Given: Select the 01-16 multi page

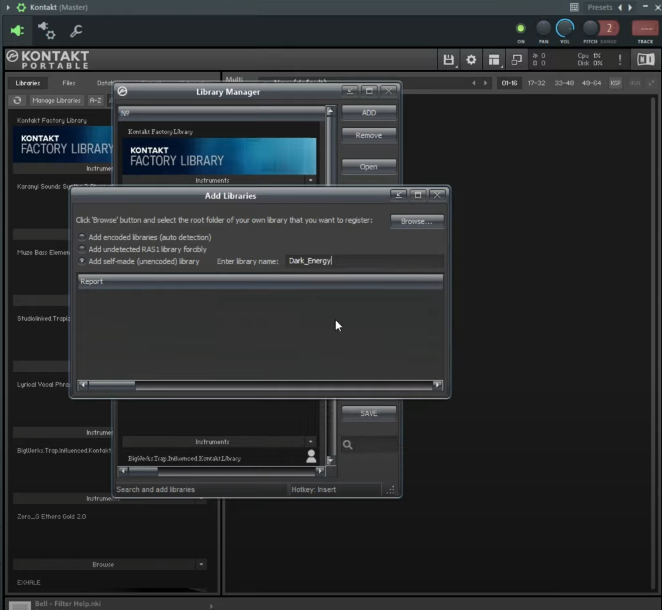Looking at the screenshot, I should (x=509, y=83).
